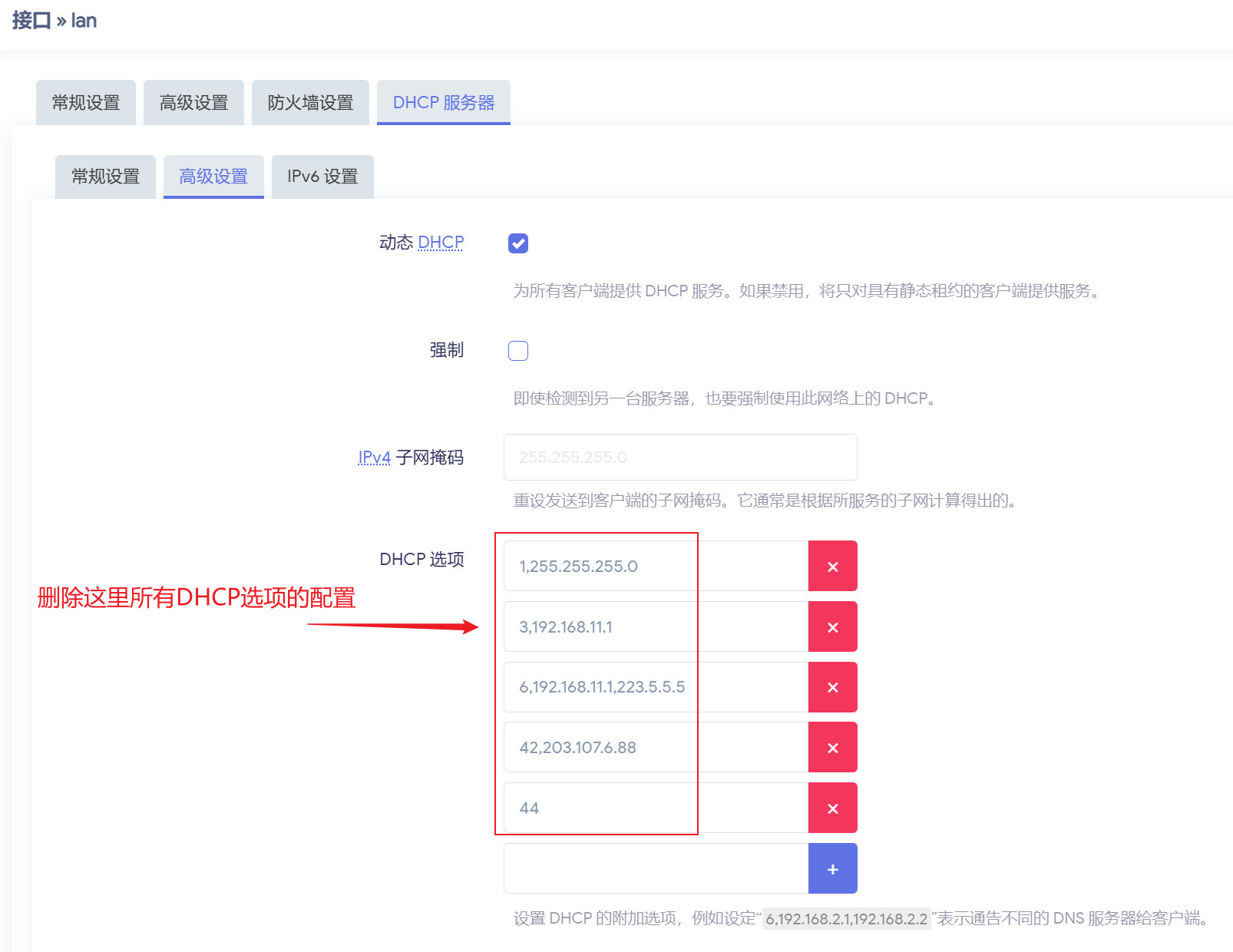Screen dimensions: 1233x952
Task: Edit the 6,192.168.11.1,223.5.5.5 option field
Action: pos(656,687)
